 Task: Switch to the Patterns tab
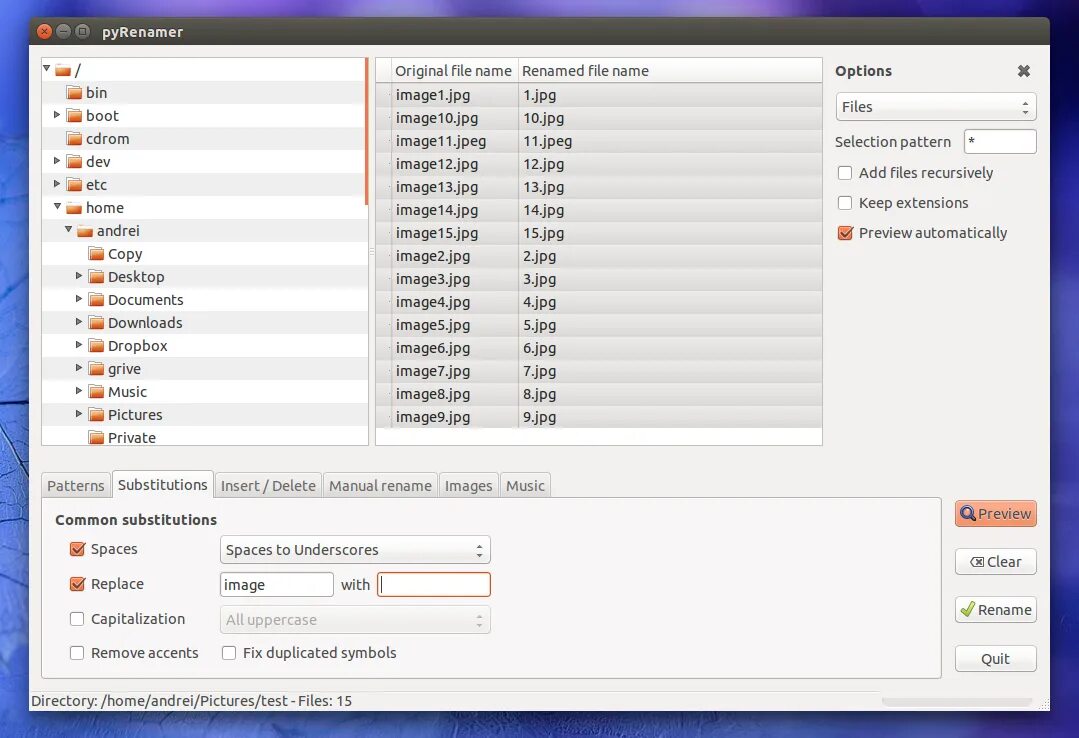click(x=76, y=485)
